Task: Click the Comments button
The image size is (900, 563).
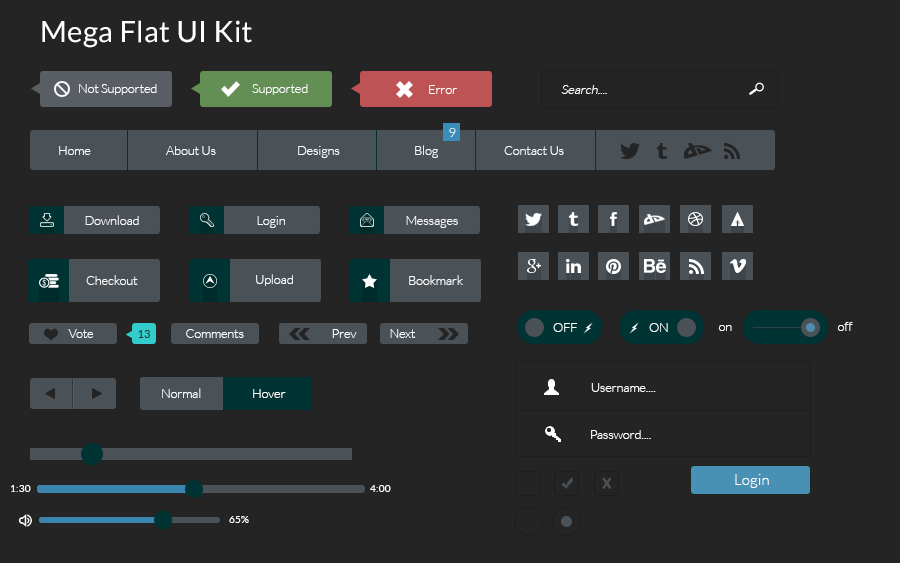Action: coord(215,334)
